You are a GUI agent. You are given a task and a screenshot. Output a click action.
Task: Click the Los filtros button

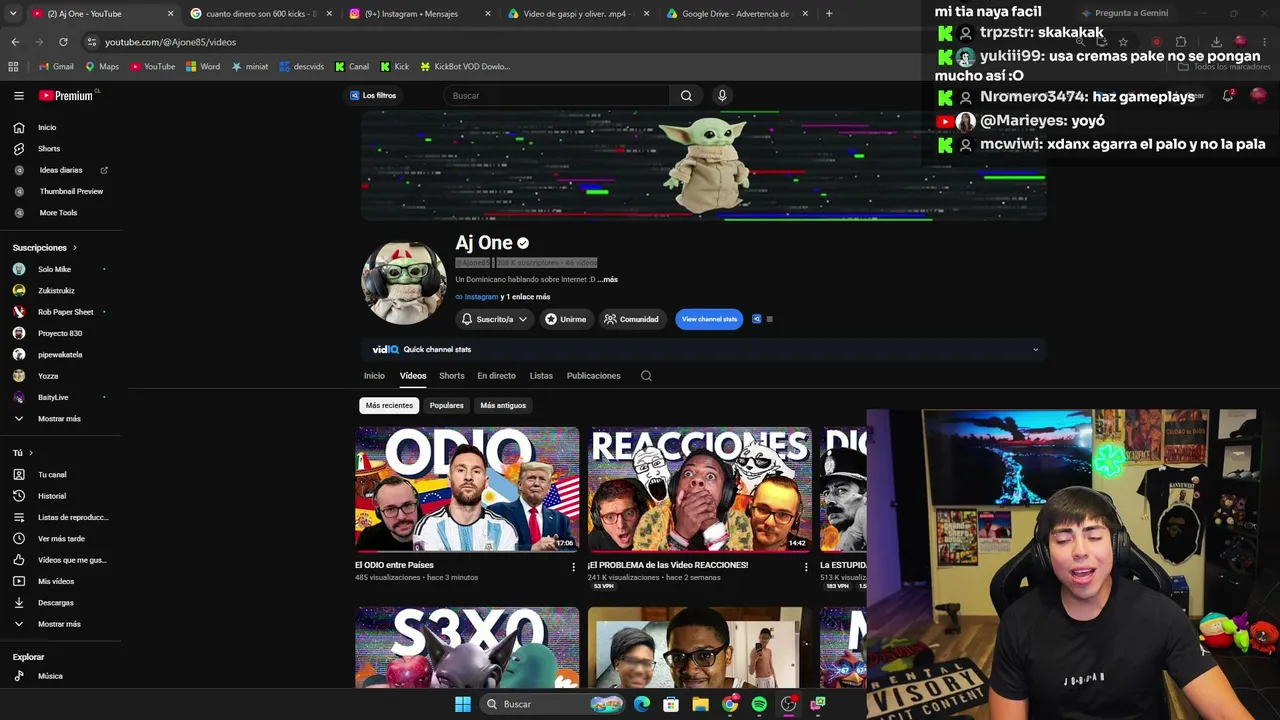click(373, 96)
